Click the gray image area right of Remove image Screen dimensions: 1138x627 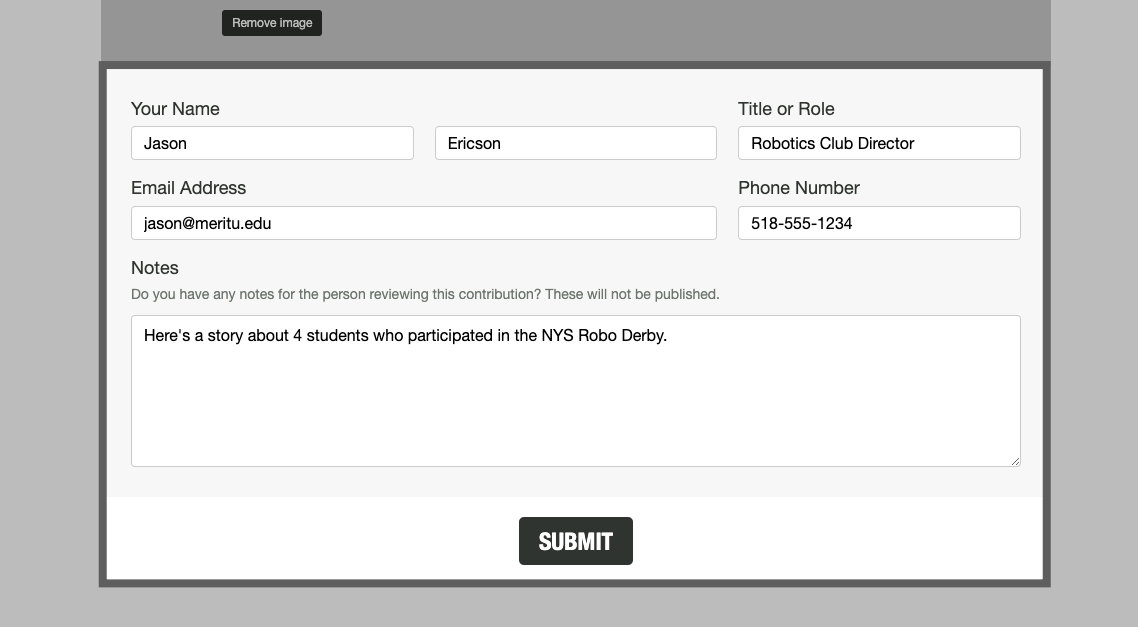pos(680,28)
